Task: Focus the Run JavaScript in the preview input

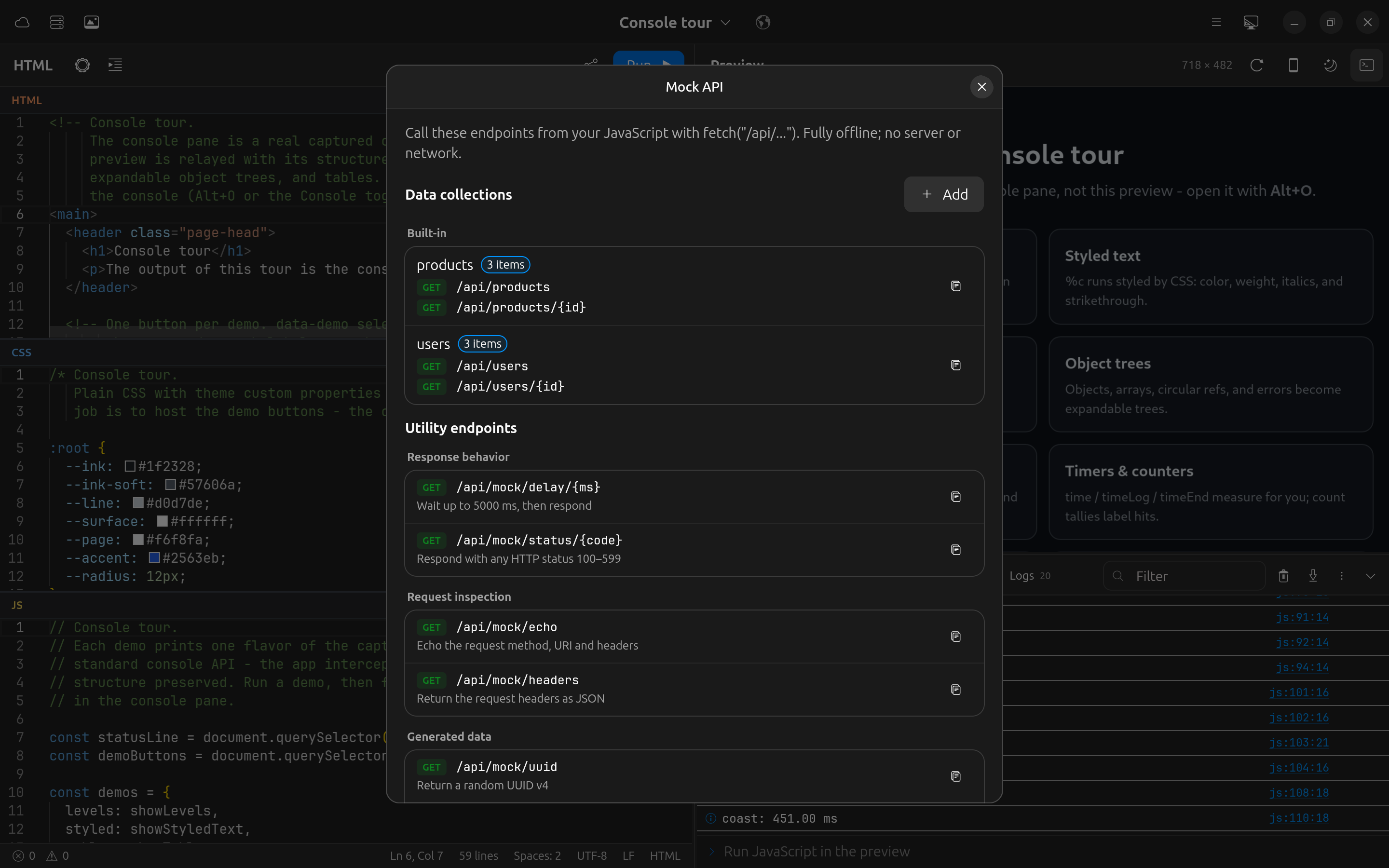Action: [1042, 851]
